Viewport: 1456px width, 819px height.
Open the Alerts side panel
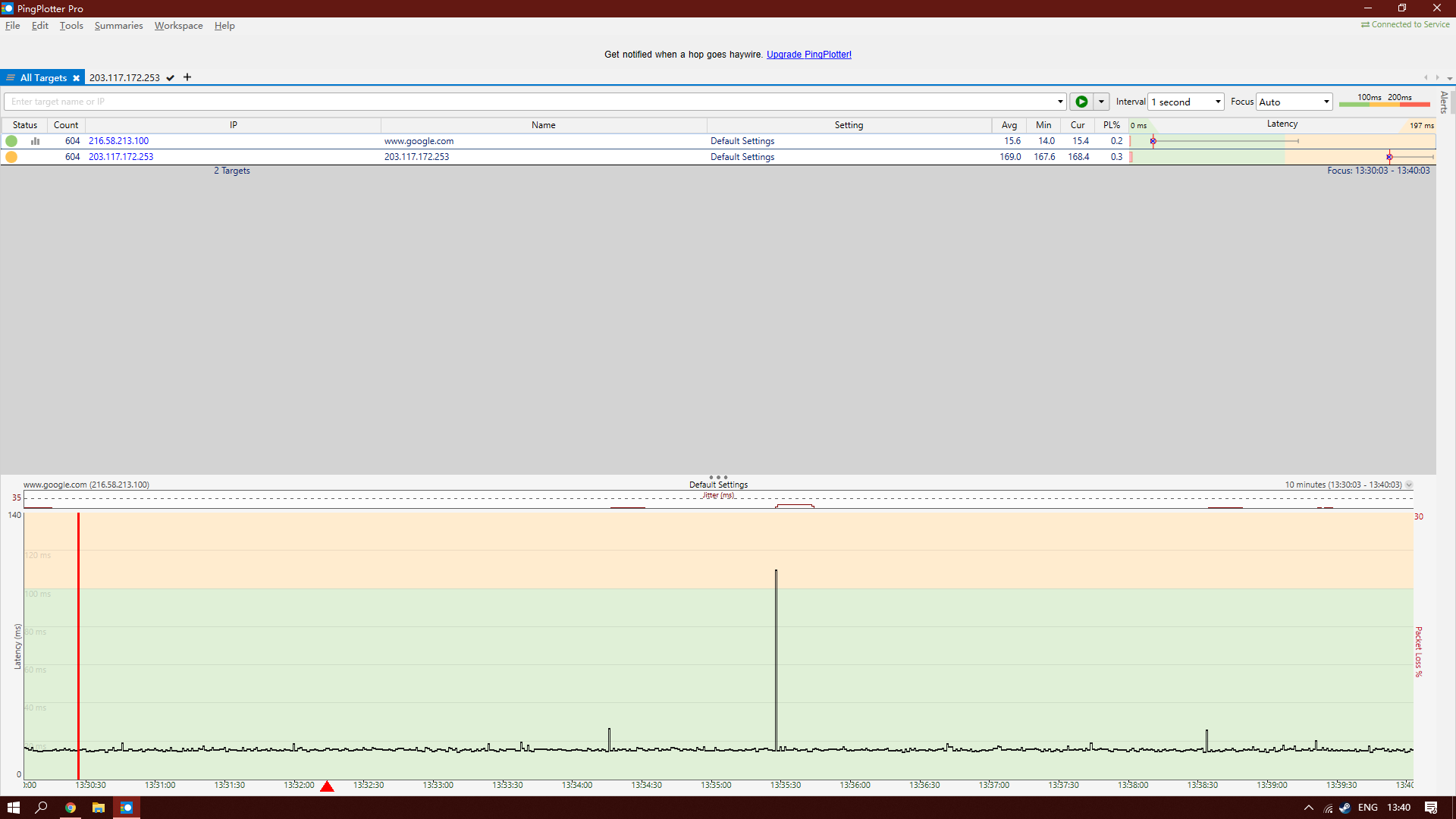pos(1444,102)
